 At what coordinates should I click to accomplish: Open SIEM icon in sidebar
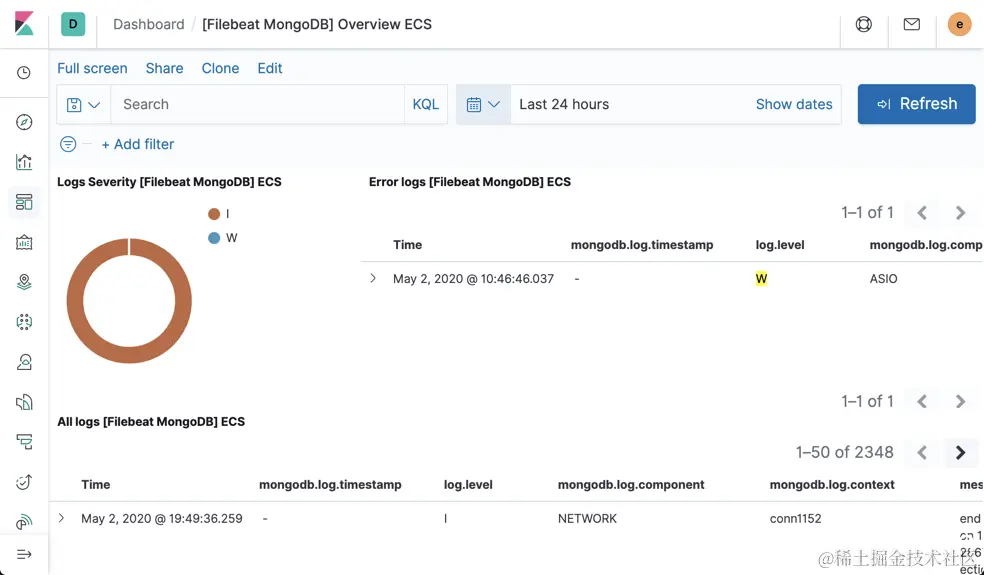tap(24, 522)
